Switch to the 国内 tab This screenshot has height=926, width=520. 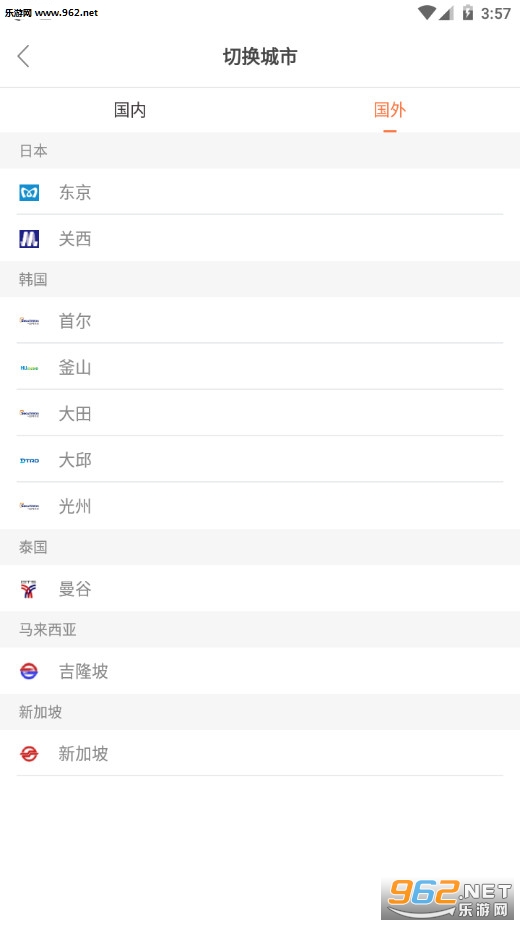130,110
